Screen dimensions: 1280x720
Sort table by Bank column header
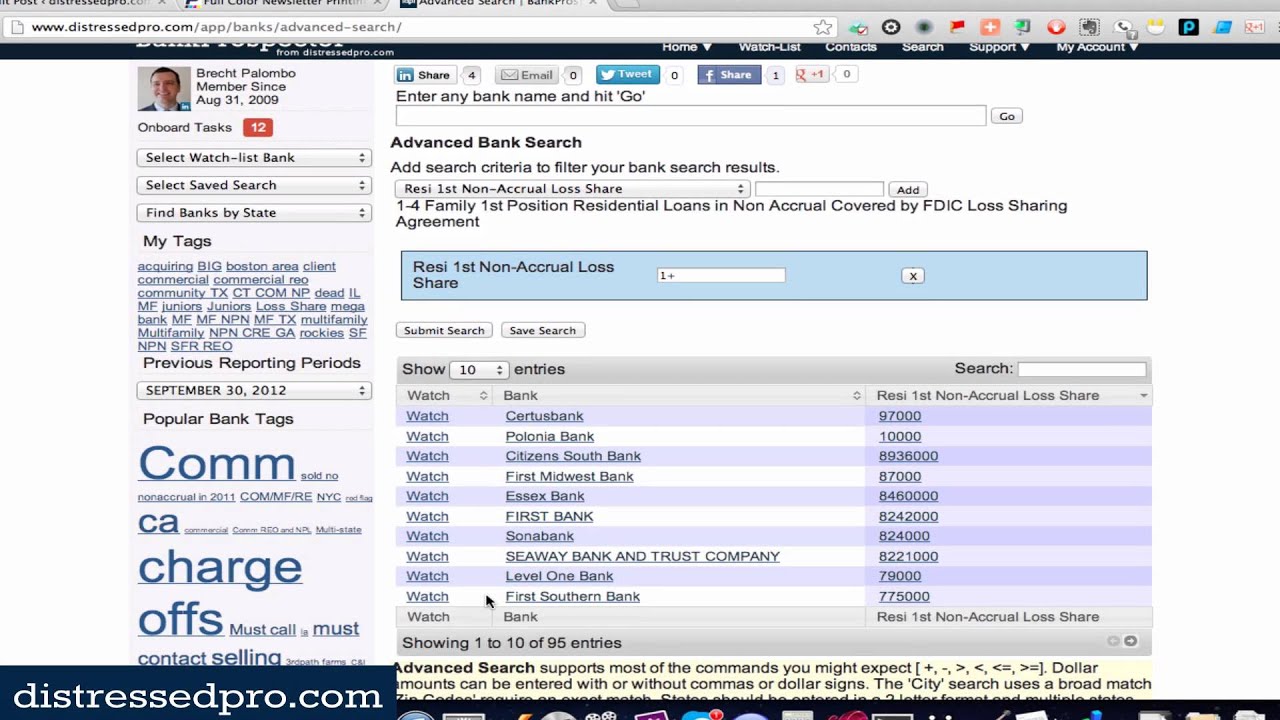[680, 396]
